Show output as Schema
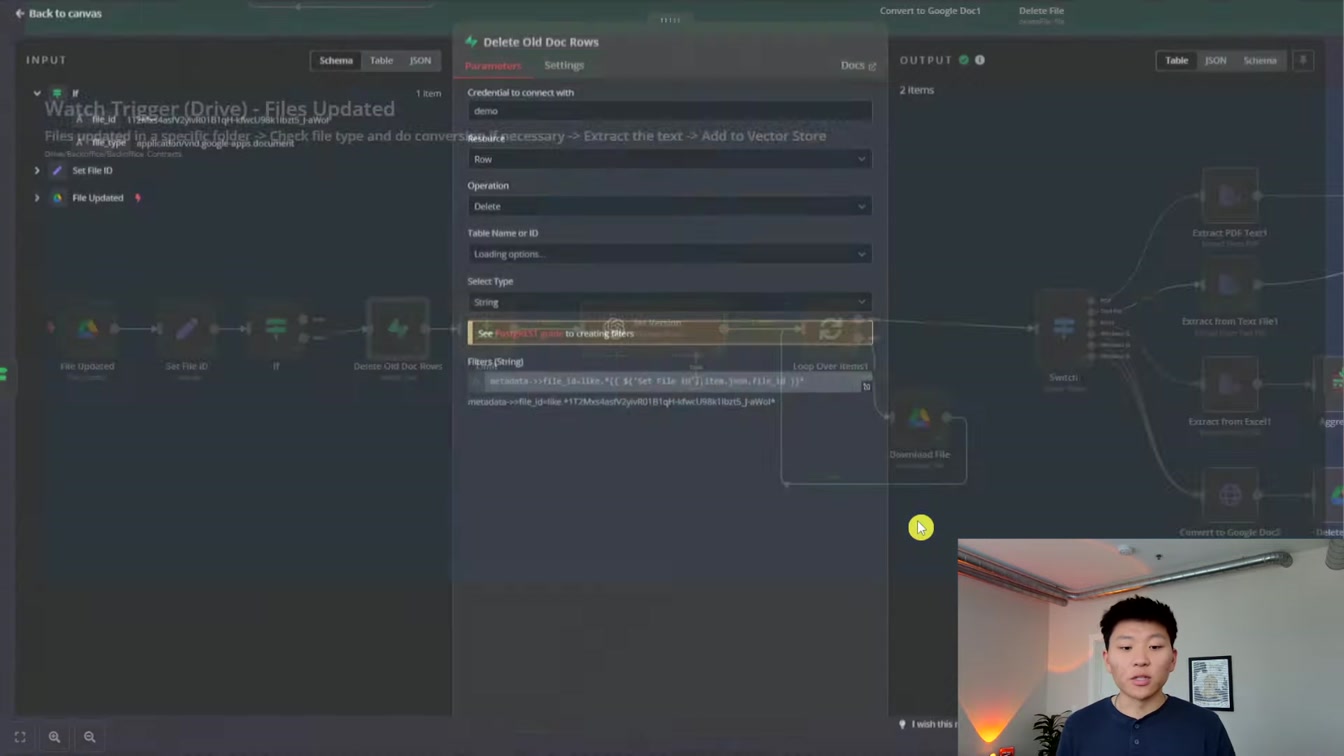 (x=1260, y=60)
